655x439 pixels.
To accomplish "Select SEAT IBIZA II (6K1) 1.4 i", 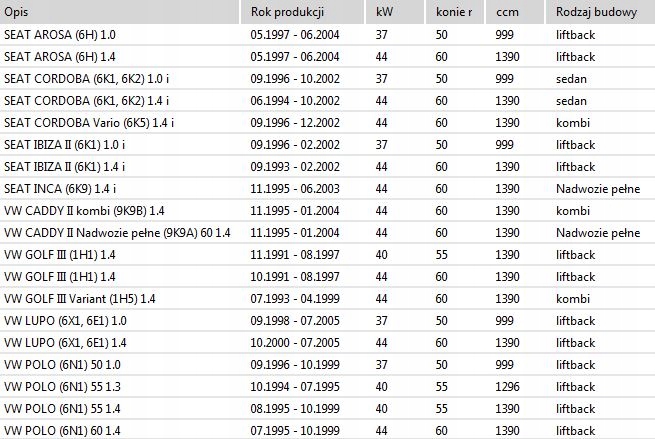I will [x=328, y=167].
